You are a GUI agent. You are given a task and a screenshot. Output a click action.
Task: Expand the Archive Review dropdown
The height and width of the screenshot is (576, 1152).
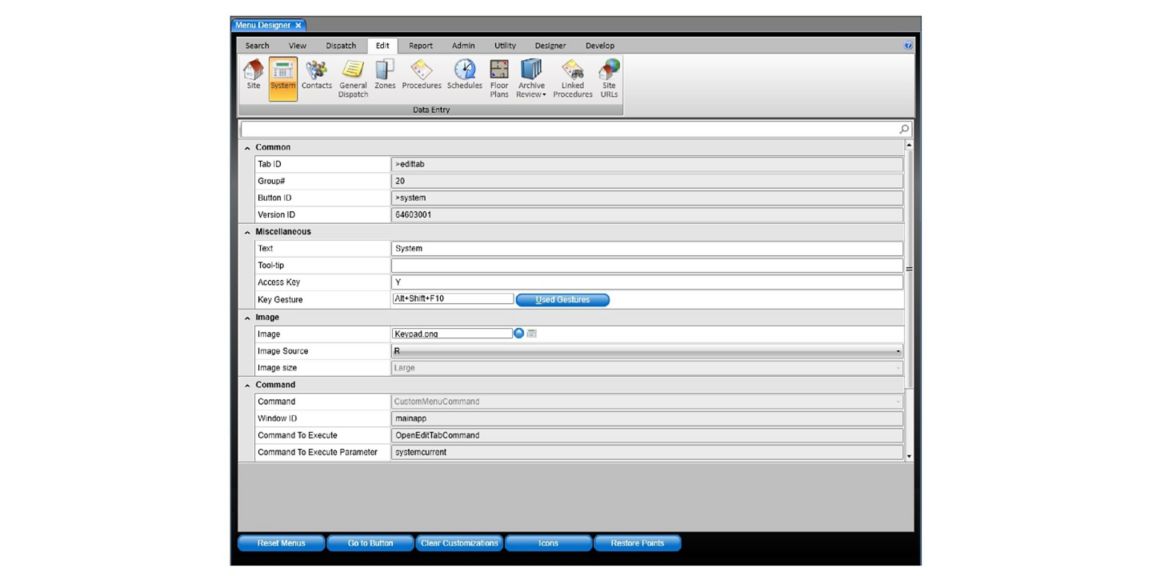pos(531,94)
